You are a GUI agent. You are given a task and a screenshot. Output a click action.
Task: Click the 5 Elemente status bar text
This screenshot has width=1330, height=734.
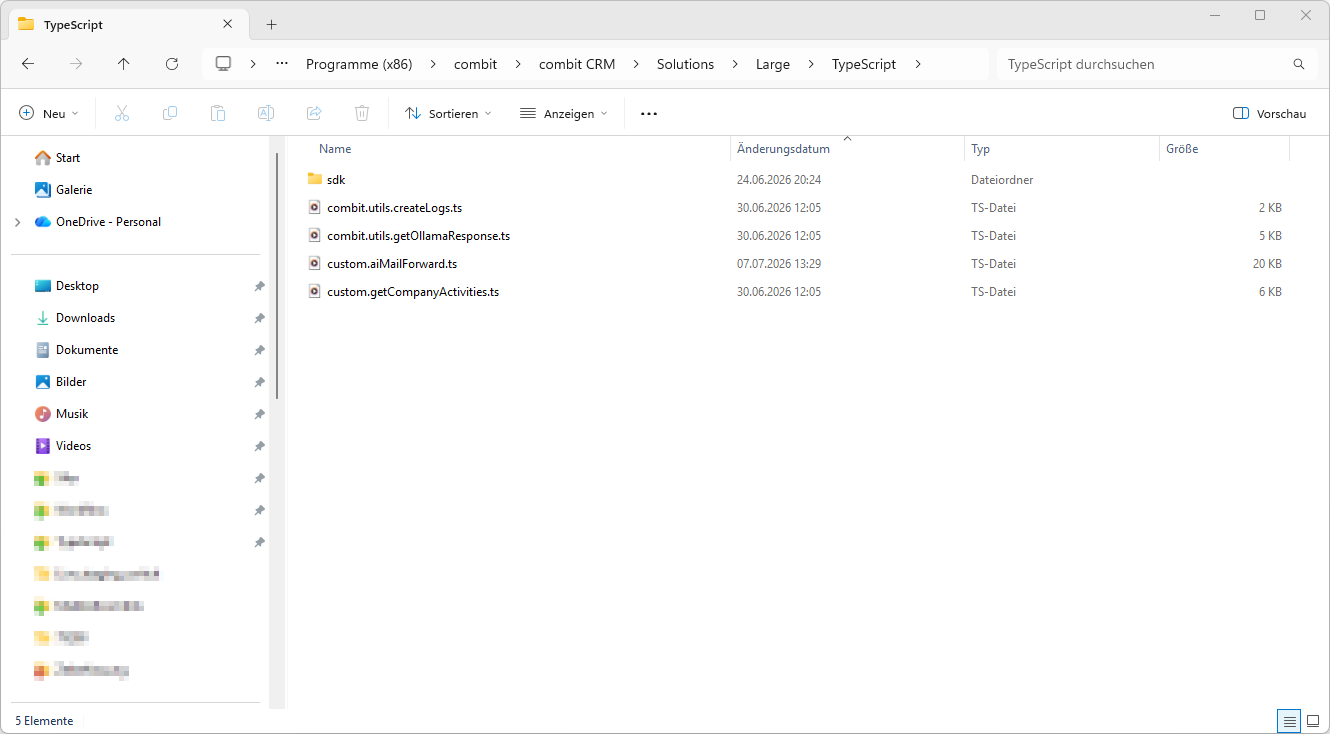44,721
